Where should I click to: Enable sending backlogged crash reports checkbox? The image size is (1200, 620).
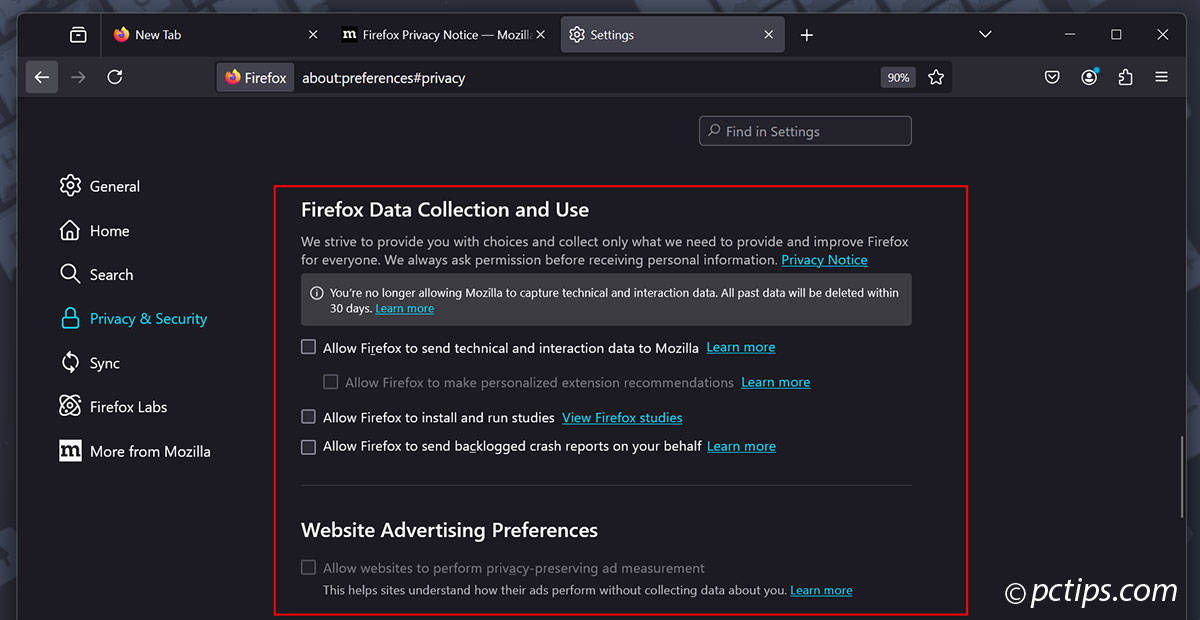click(x=308, y=446)
